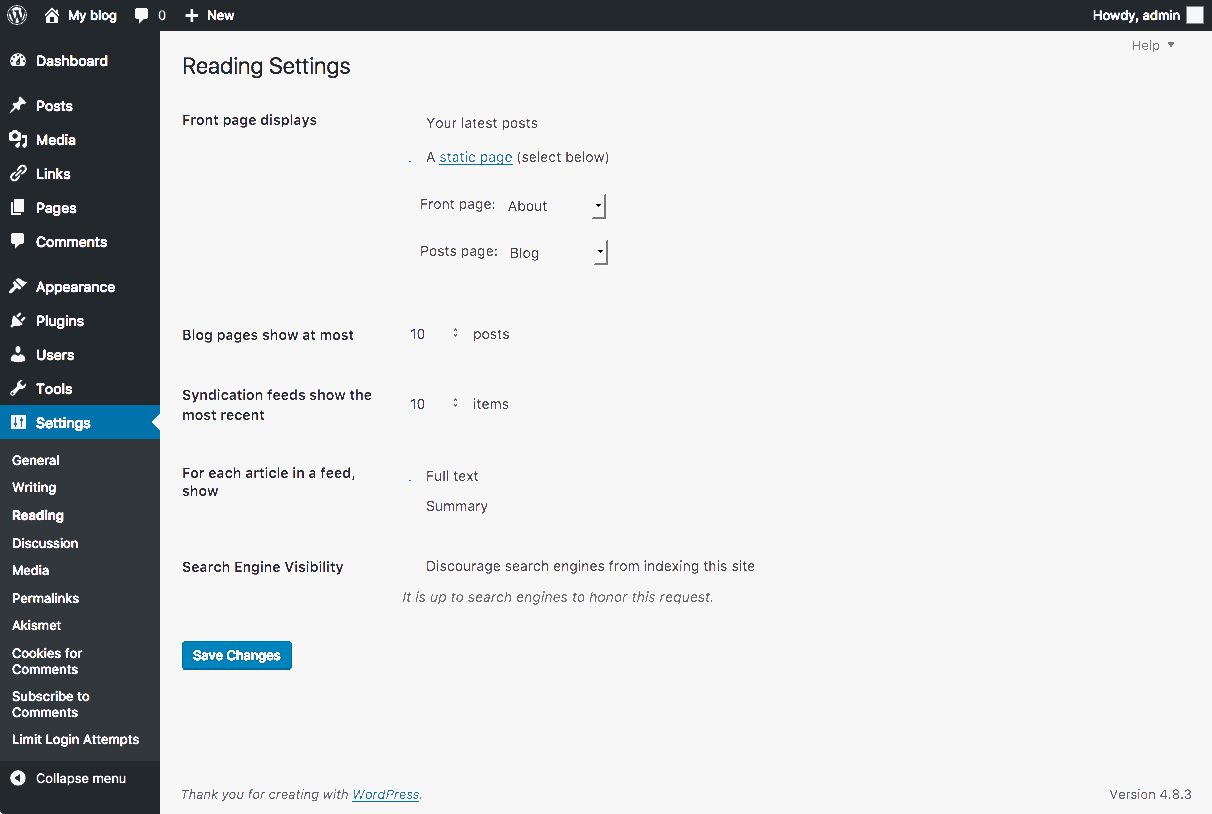Open the Writing settings submenu item
The height and width of the screenshot is (814, 1212).
point(34,488)
